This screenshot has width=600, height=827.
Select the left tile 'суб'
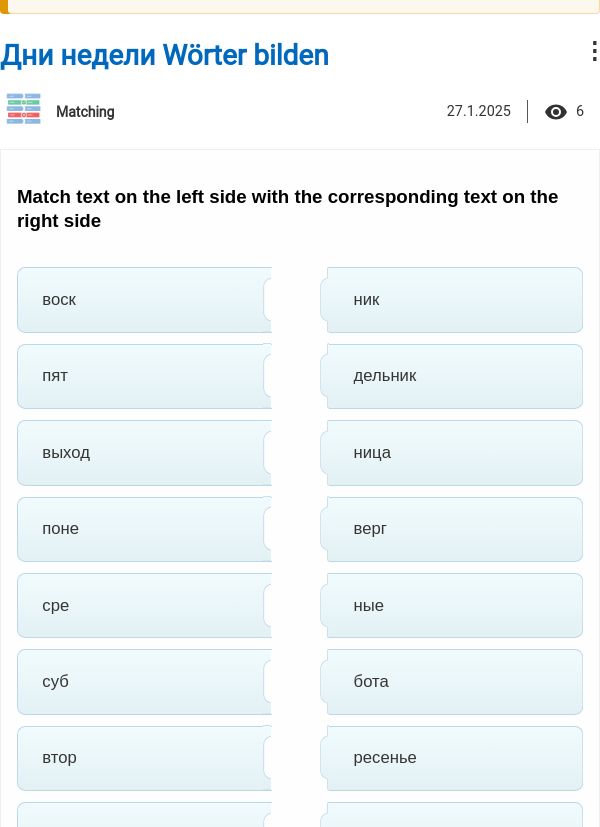coord(144,682)
